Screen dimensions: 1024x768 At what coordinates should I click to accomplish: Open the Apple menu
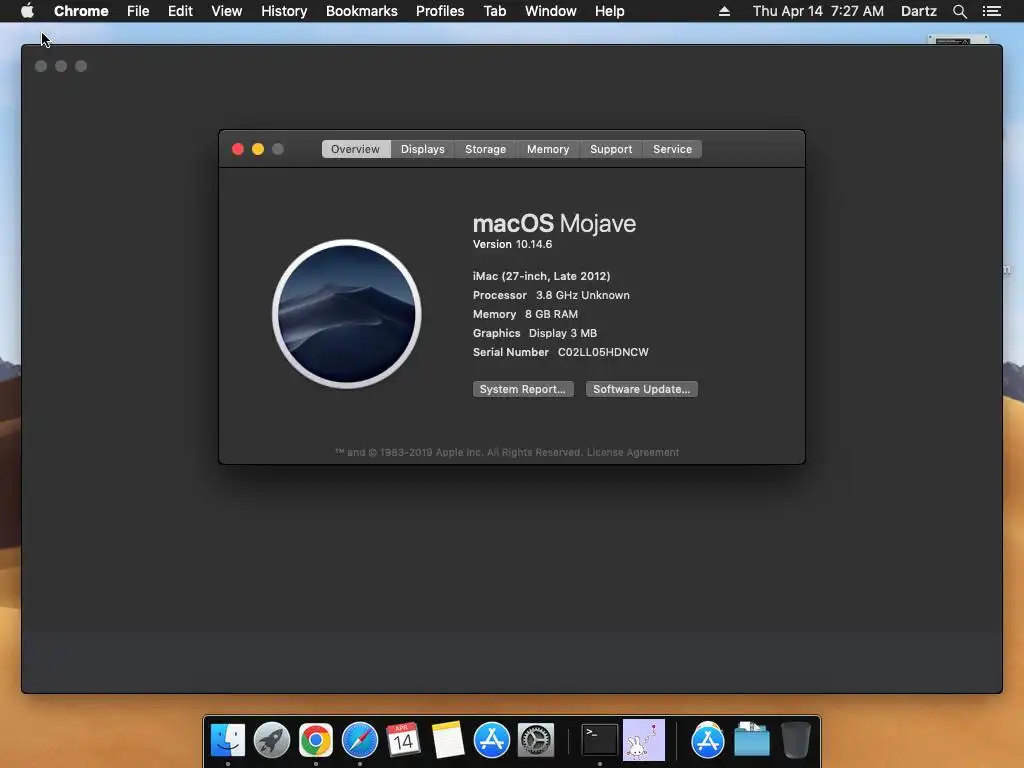(x=27, y=11)
